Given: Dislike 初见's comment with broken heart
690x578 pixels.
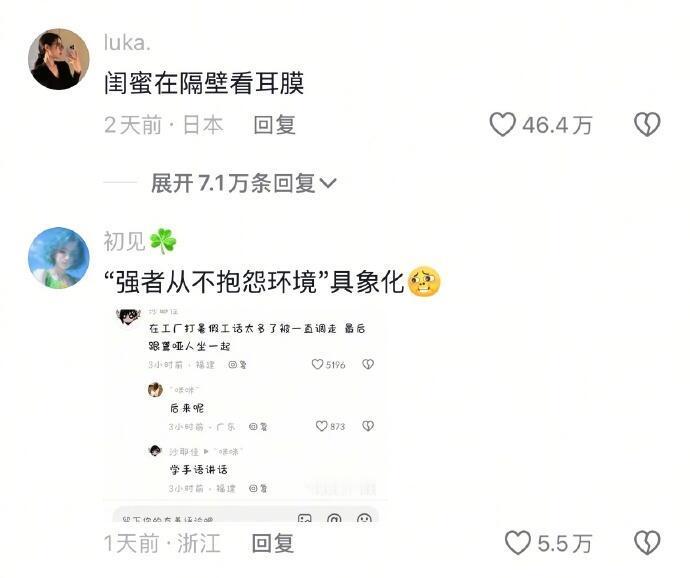Looking at the screenshot, I should (x=647, y=542).
